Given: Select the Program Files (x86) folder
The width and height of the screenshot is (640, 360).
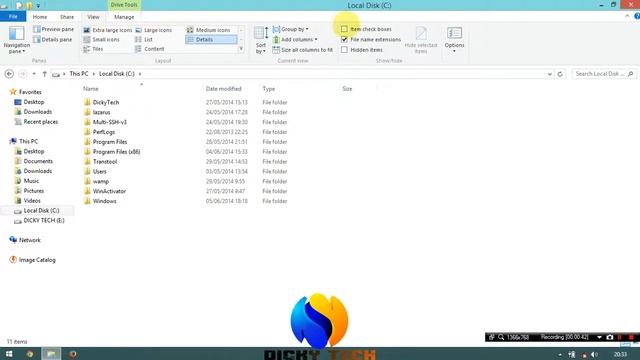Looking at the screenshot, I should (116, 152).
